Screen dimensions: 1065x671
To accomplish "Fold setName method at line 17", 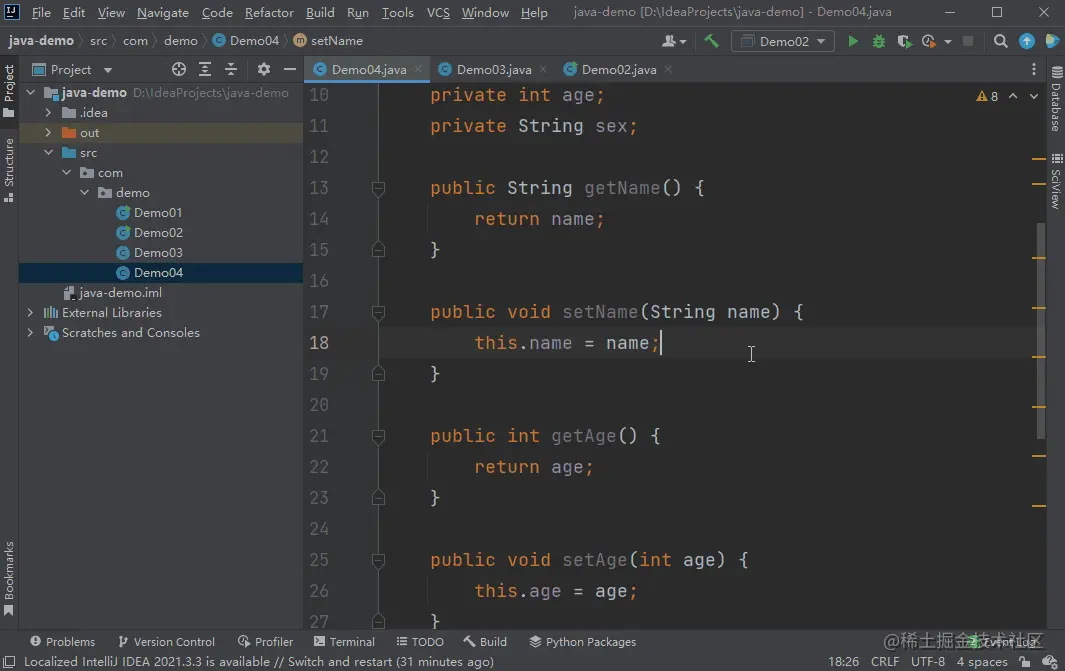I will coord(378,312).
